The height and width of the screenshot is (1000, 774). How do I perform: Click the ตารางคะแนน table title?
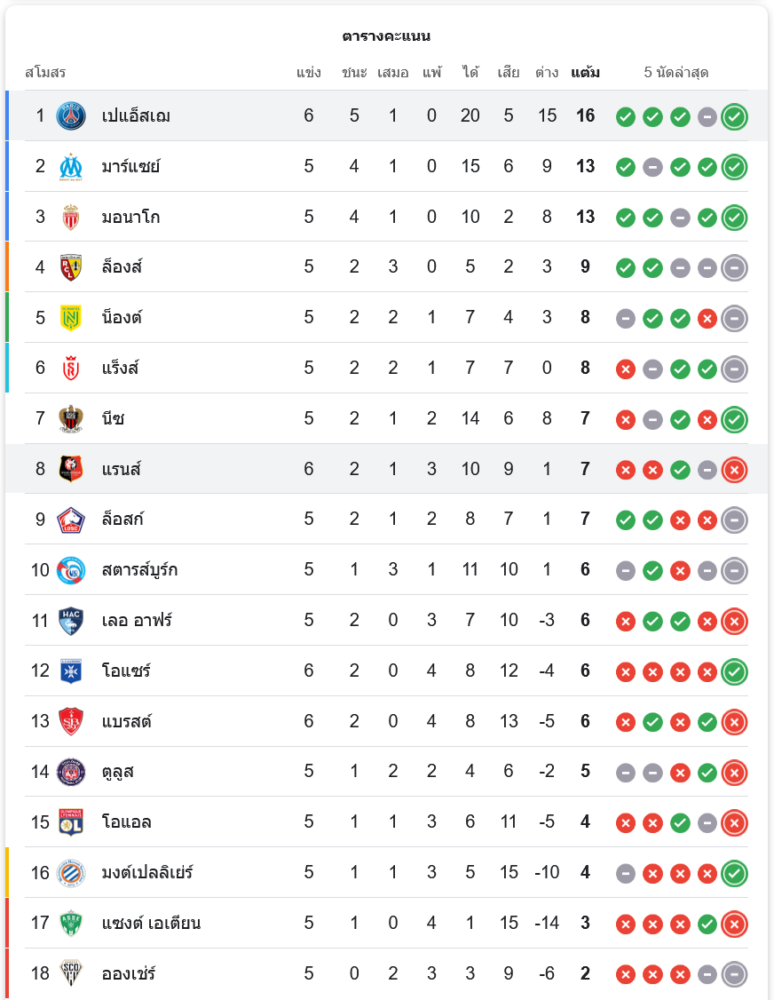click(x=386, y=36)
